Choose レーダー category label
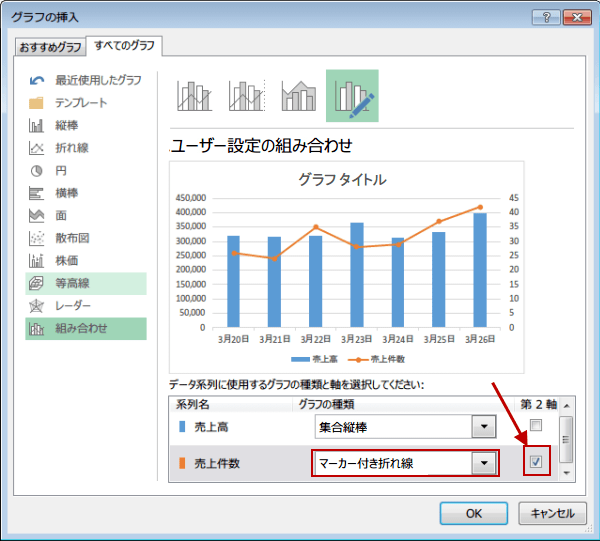The height and width of the screenshot is (541, 600). click(x=73, y=306)
